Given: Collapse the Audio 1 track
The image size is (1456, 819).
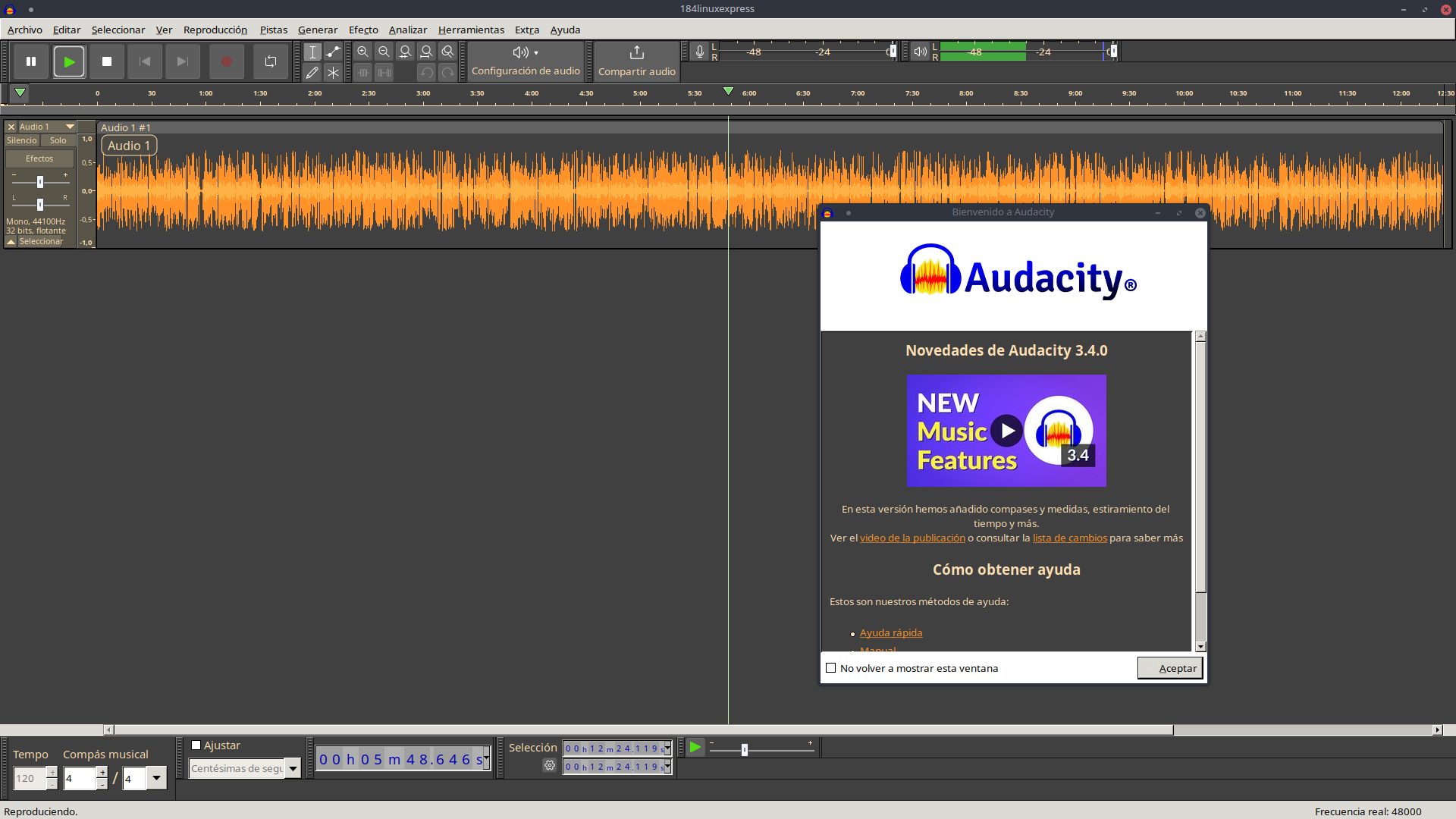Looking at the screenshot, I should [x=11, y=241].
